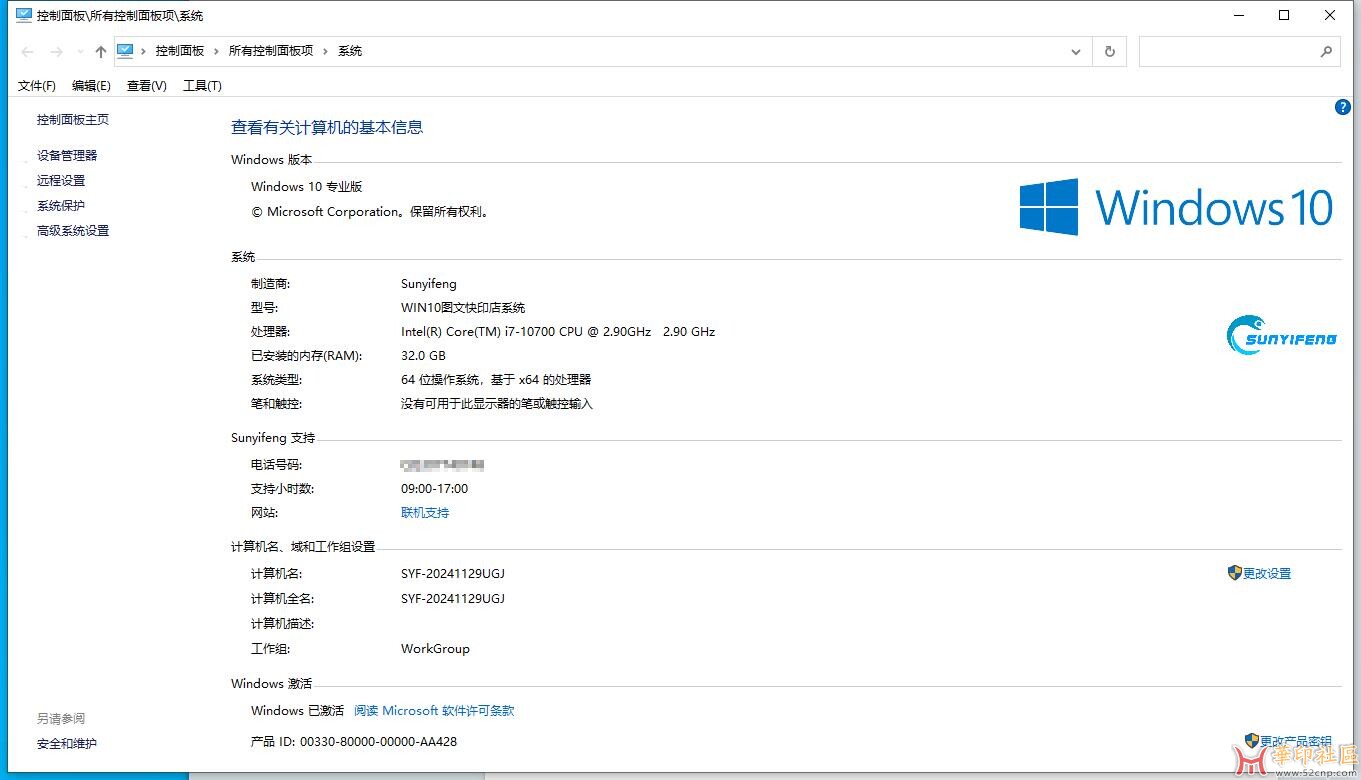Viewport: 1361px width, 780px height.
Task: Click the search magnifier icon
Action: tap(1327, 52)
